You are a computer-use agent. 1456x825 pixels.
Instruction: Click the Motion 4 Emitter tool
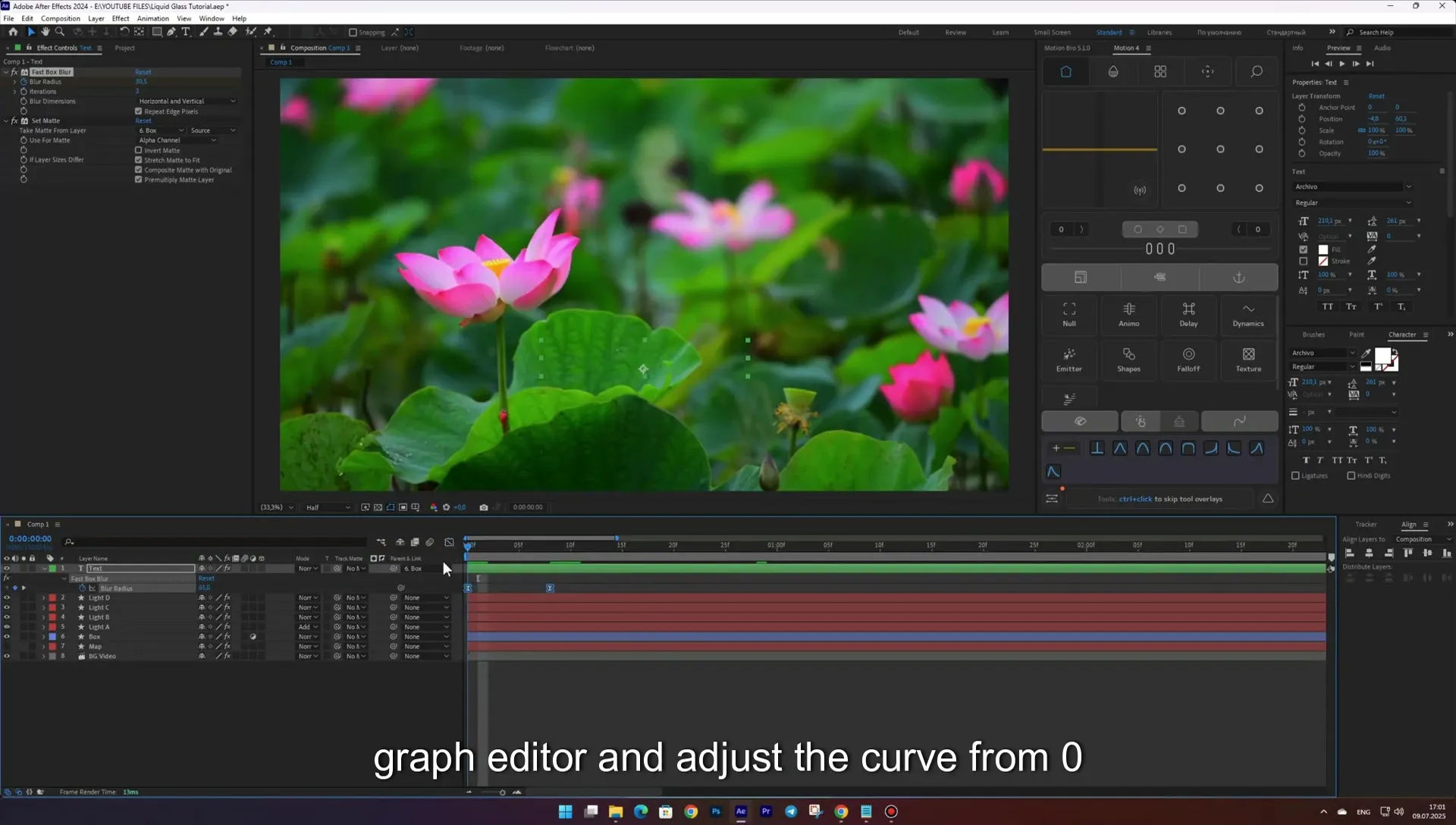tap(1068, 359)
